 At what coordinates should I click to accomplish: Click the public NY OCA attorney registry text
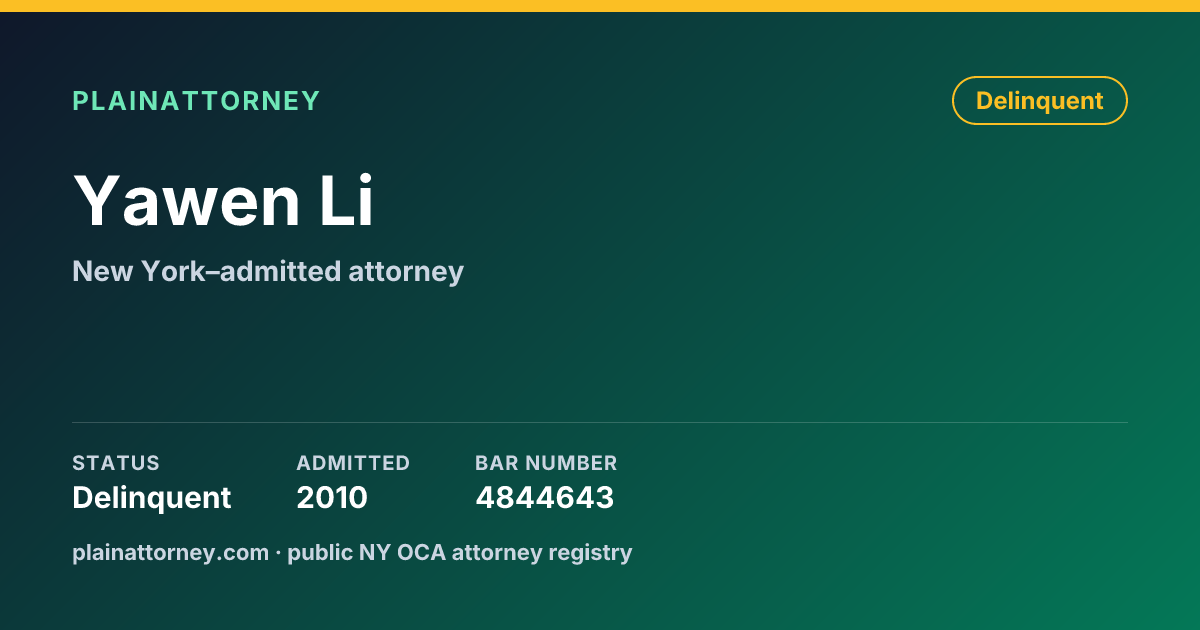coord(460,552)
